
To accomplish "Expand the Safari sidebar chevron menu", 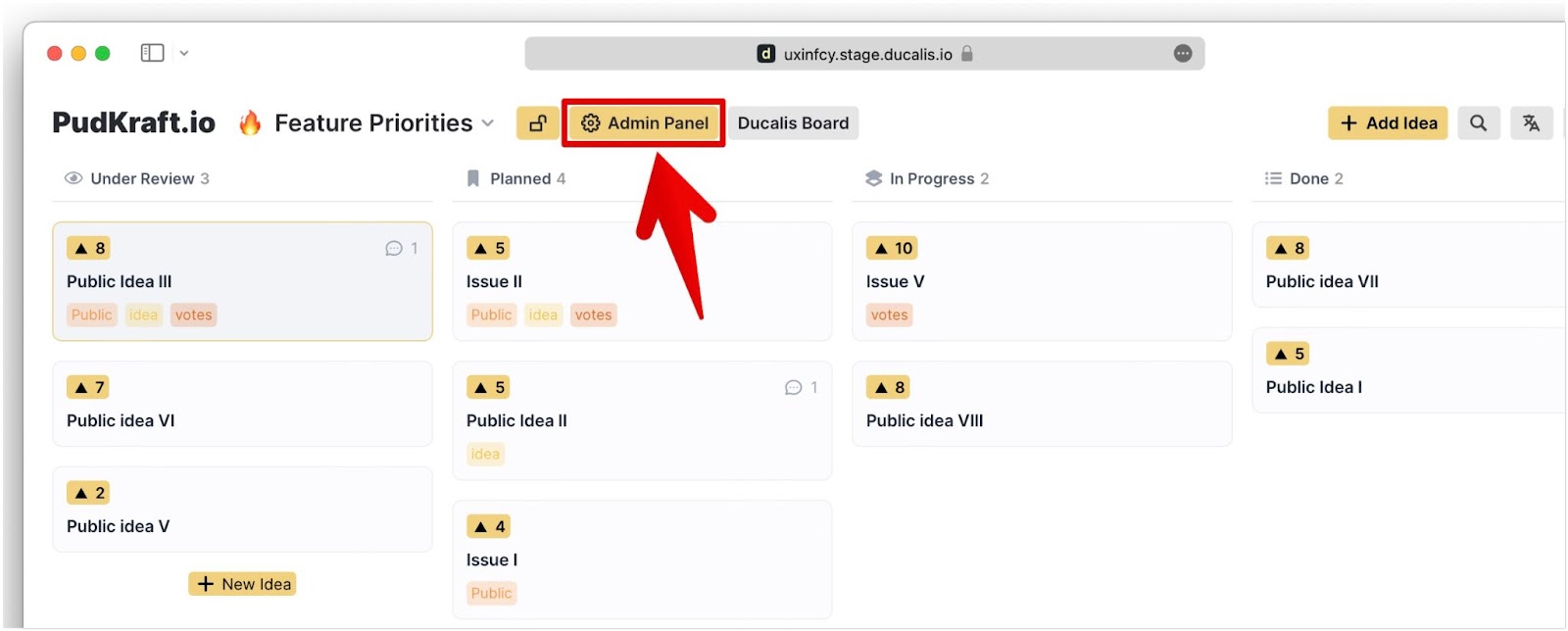I will click(x=184, y=53).
